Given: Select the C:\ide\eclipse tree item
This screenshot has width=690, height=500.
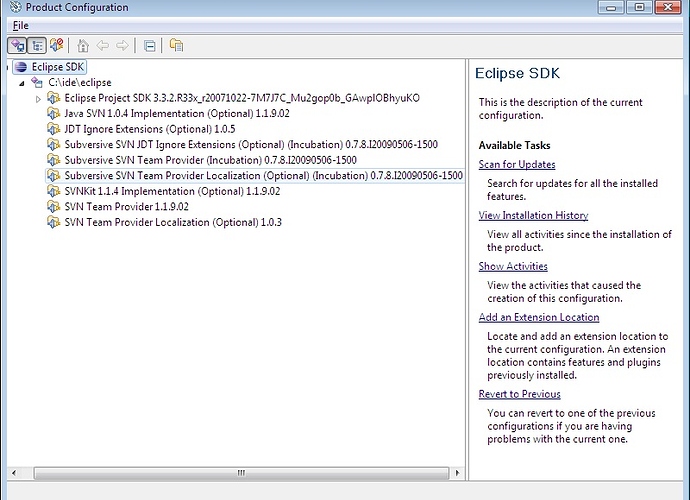Looking at the screenshot, I should pyautogui.click(x=80, y=82).
